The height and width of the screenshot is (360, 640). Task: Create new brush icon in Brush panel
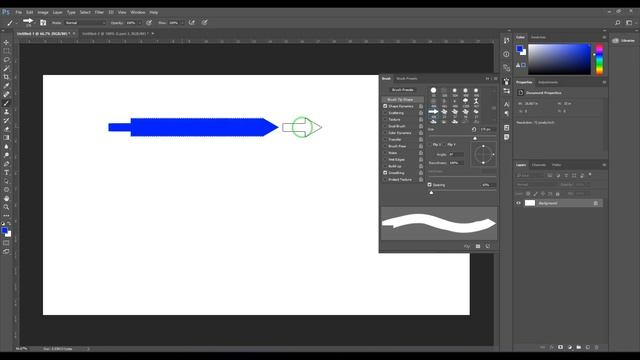point(488,246)
